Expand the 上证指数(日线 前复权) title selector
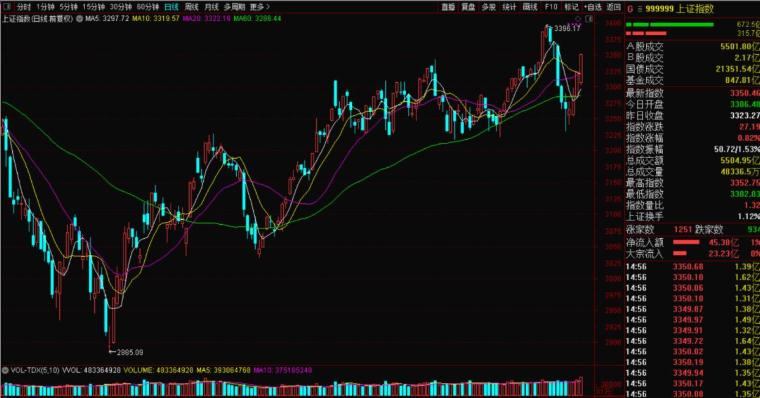The image size is (760, 398). [x=37, y=19]
